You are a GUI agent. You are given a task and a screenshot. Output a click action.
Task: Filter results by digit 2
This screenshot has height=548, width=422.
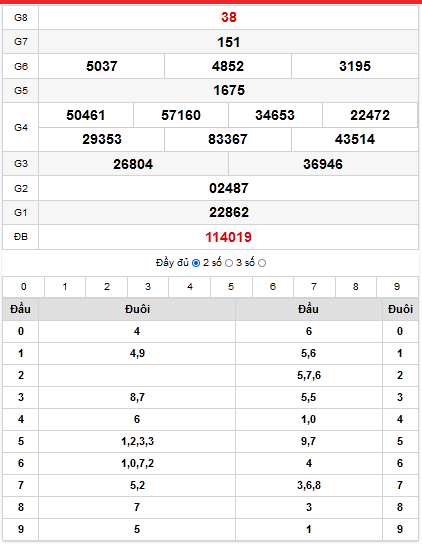107,287
